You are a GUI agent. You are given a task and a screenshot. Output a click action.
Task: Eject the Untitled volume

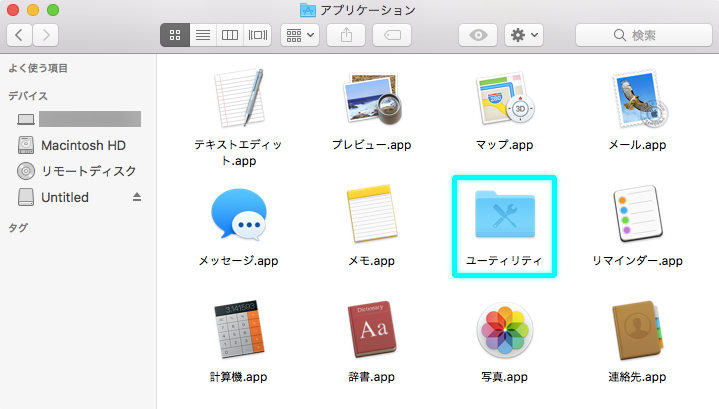pos(137,197)
